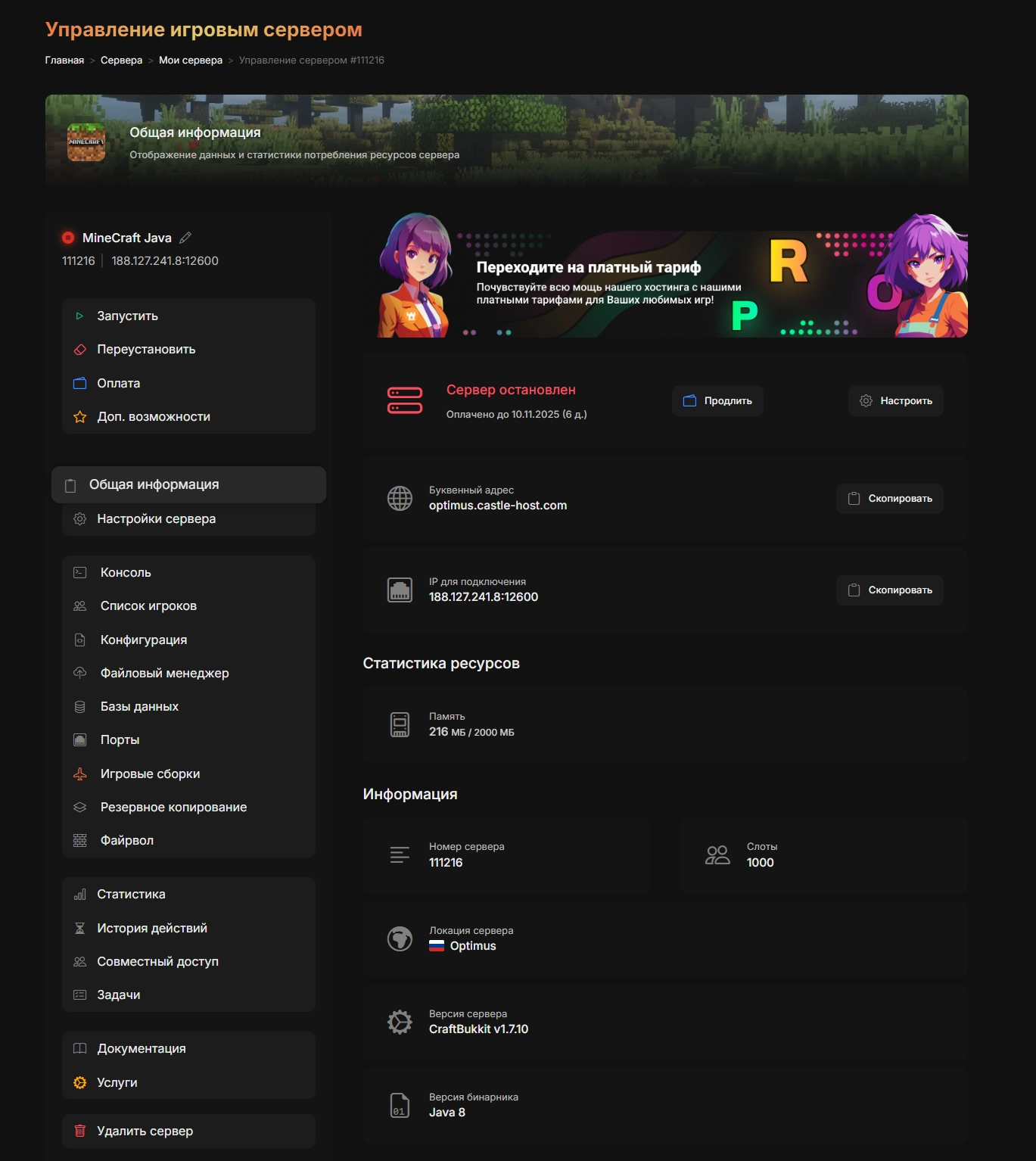
Task: Click the Minecraft game logo thumbnail
Action: [x=86, y=142]
